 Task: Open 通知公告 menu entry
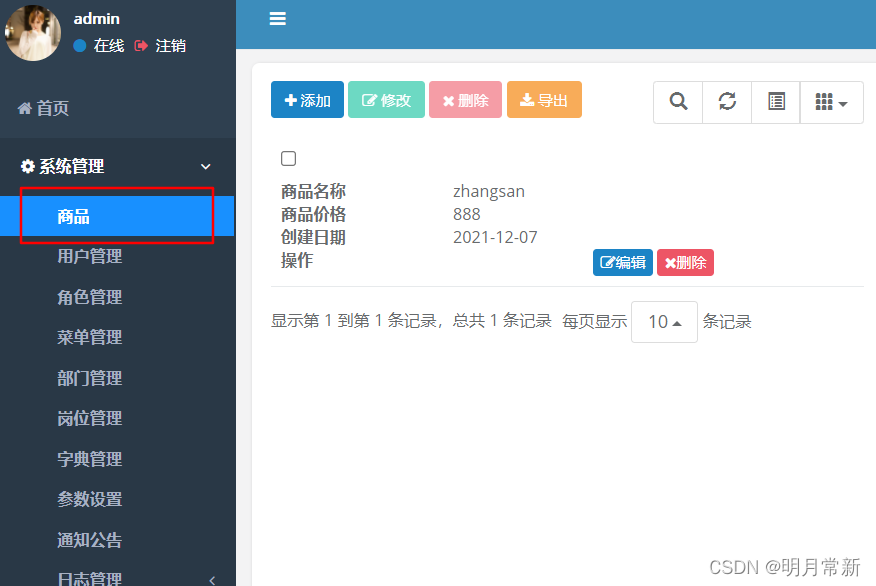click(89, 540)
